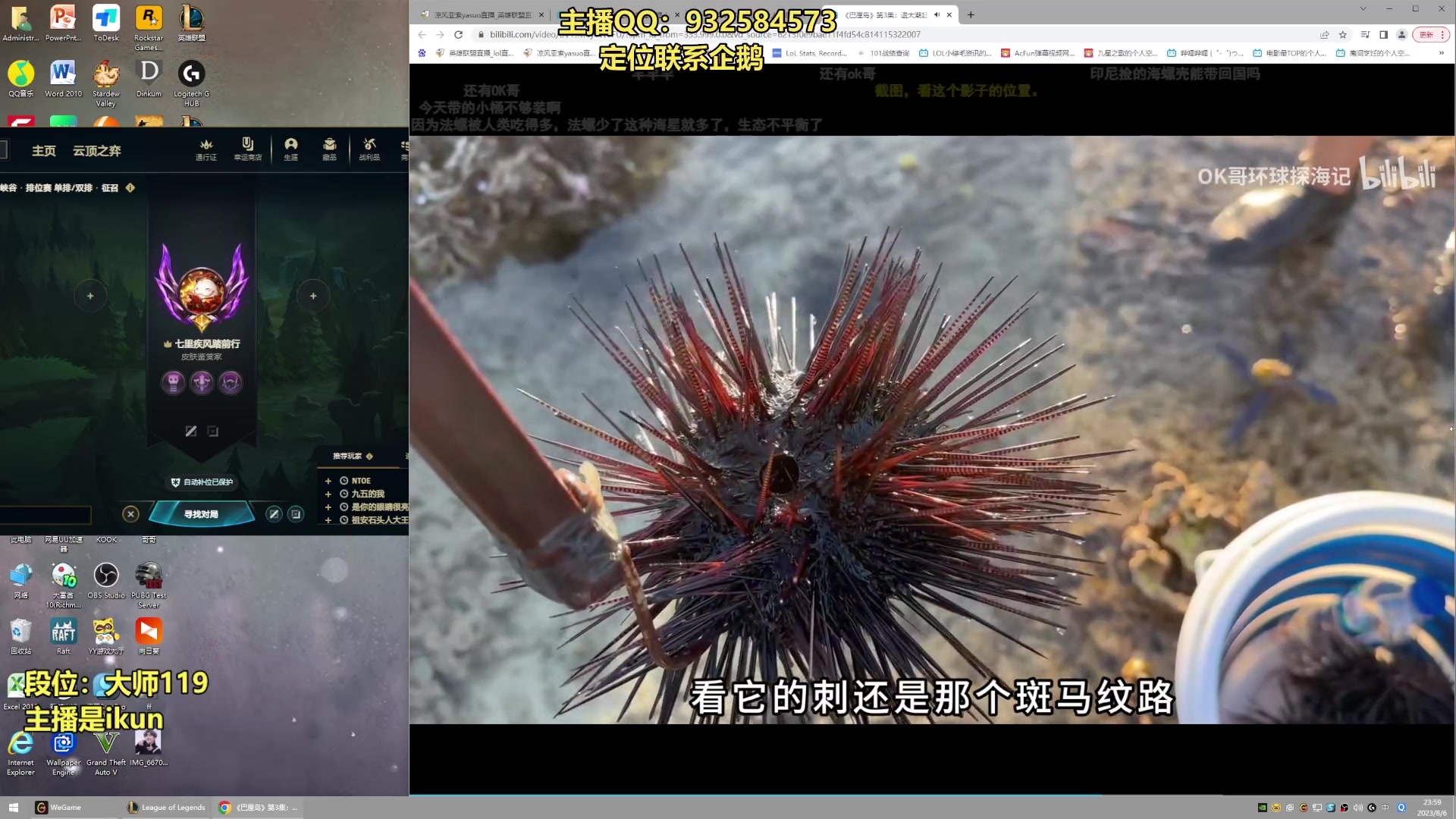Open the Rockstar Games desktop icon
This screenshot has height=819, width=1456.
coord(149,27)
